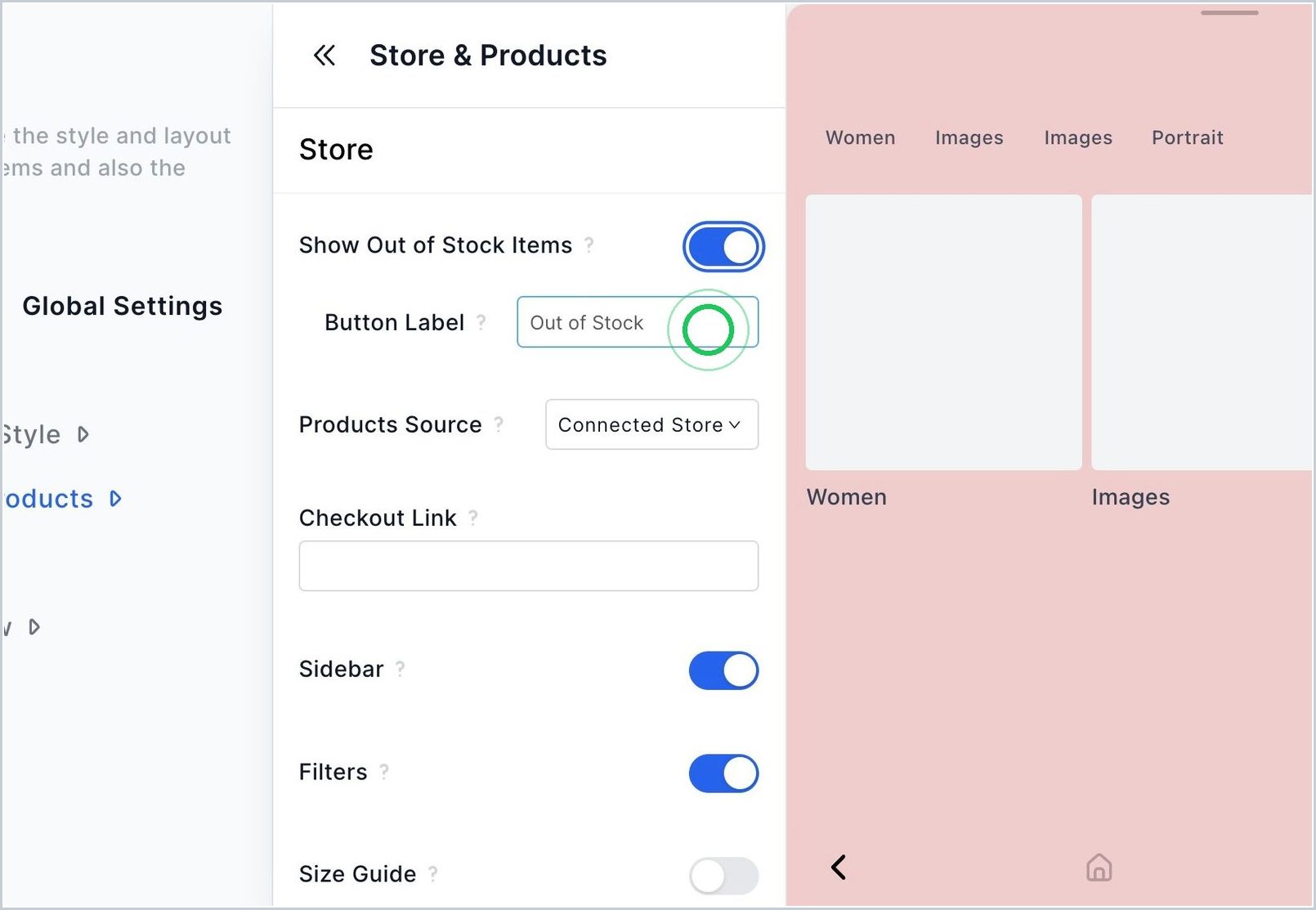Click the Out of Stock label field

point(638,322)
